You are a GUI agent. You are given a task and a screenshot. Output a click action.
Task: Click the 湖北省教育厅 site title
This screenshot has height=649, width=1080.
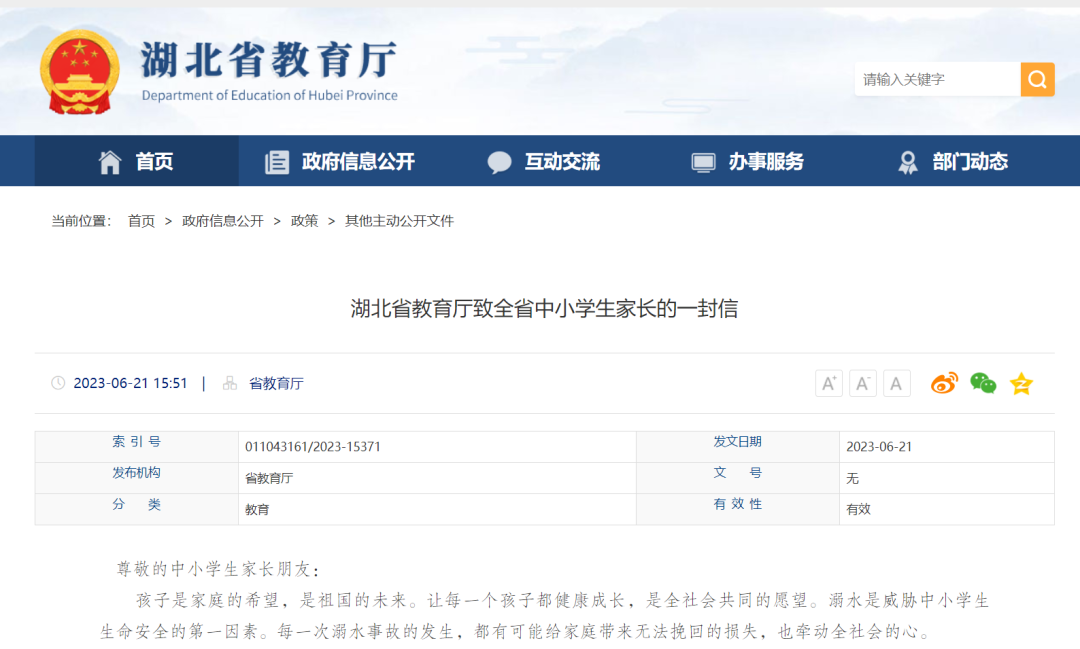click(269, 61)
